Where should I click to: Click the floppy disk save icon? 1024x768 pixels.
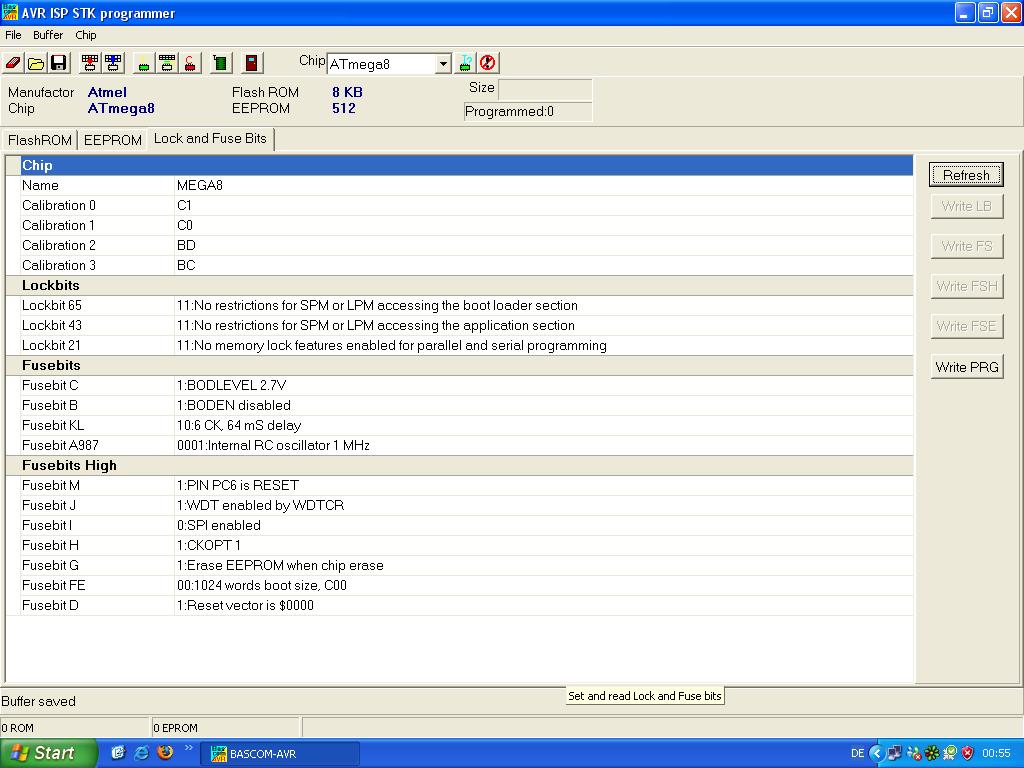pos(59,63)
